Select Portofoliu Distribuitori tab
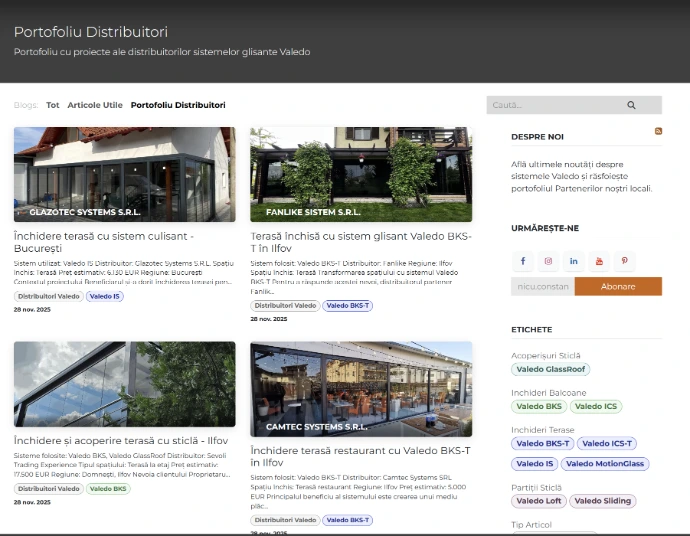The width and height of the screenshot is (690, 536). coord(178,105)
